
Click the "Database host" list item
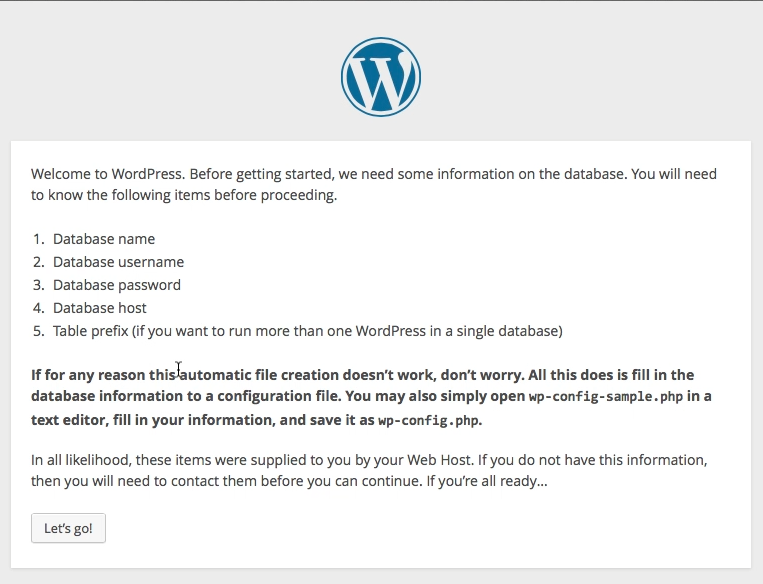point(100,308)
